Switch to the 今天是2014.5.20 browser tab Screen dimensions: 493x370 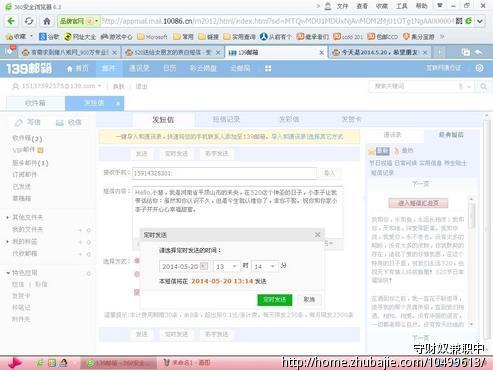click(380, 52)
